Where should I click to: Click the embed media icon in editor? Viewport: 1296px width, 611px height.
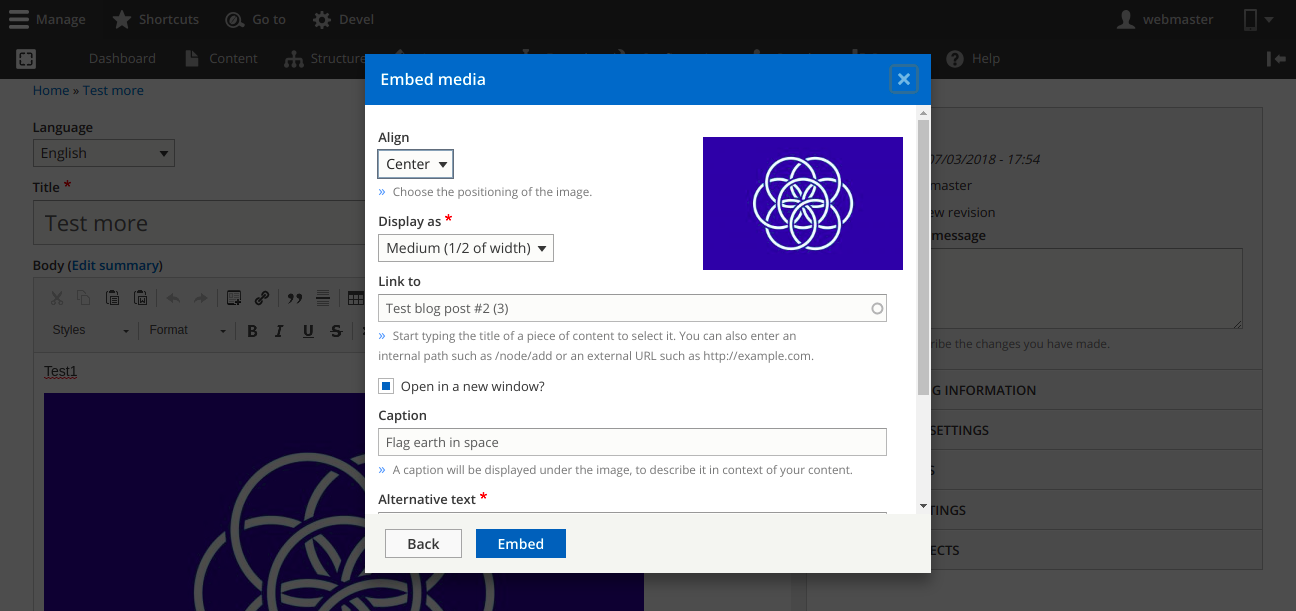234,298
